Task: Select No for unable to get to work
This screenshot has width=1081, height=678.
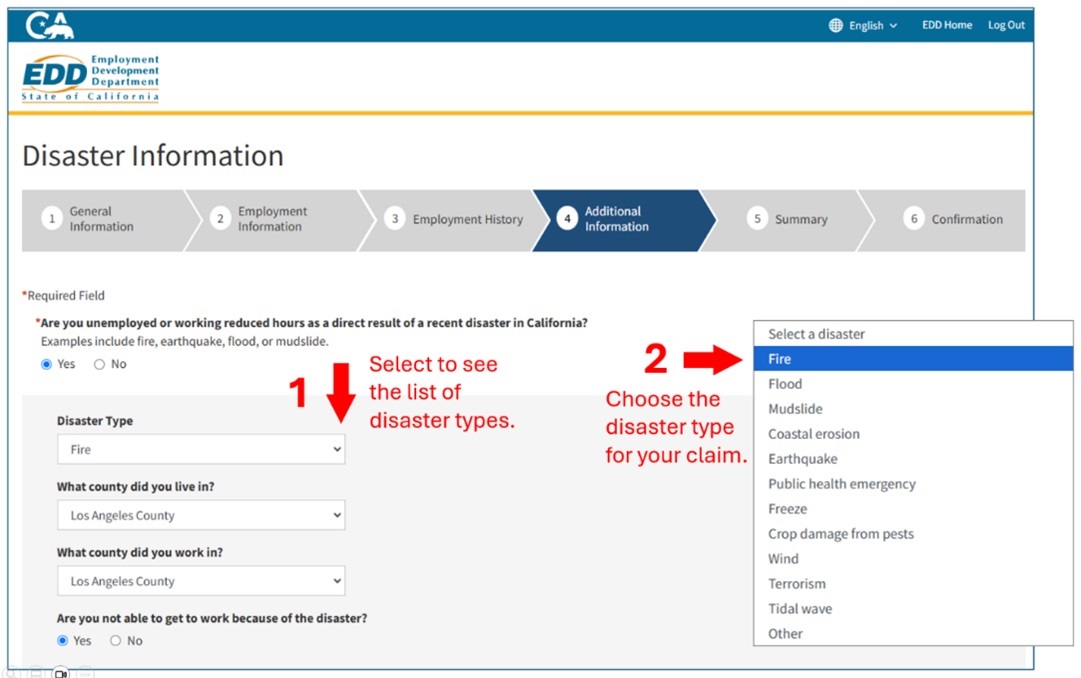Action: 116,640
